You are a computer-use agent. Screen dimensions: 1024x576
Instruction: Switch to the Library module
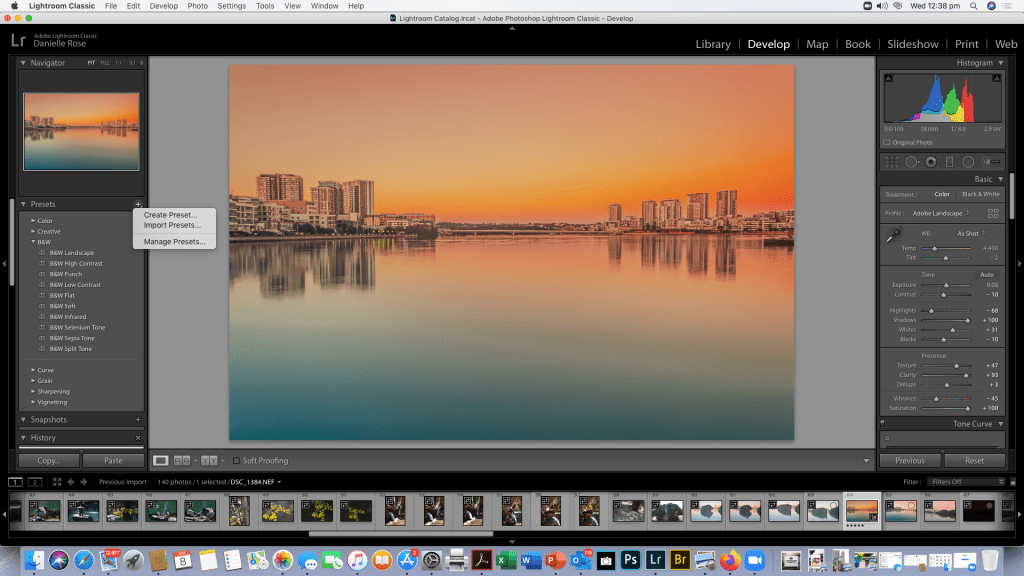tap(713, 44)
